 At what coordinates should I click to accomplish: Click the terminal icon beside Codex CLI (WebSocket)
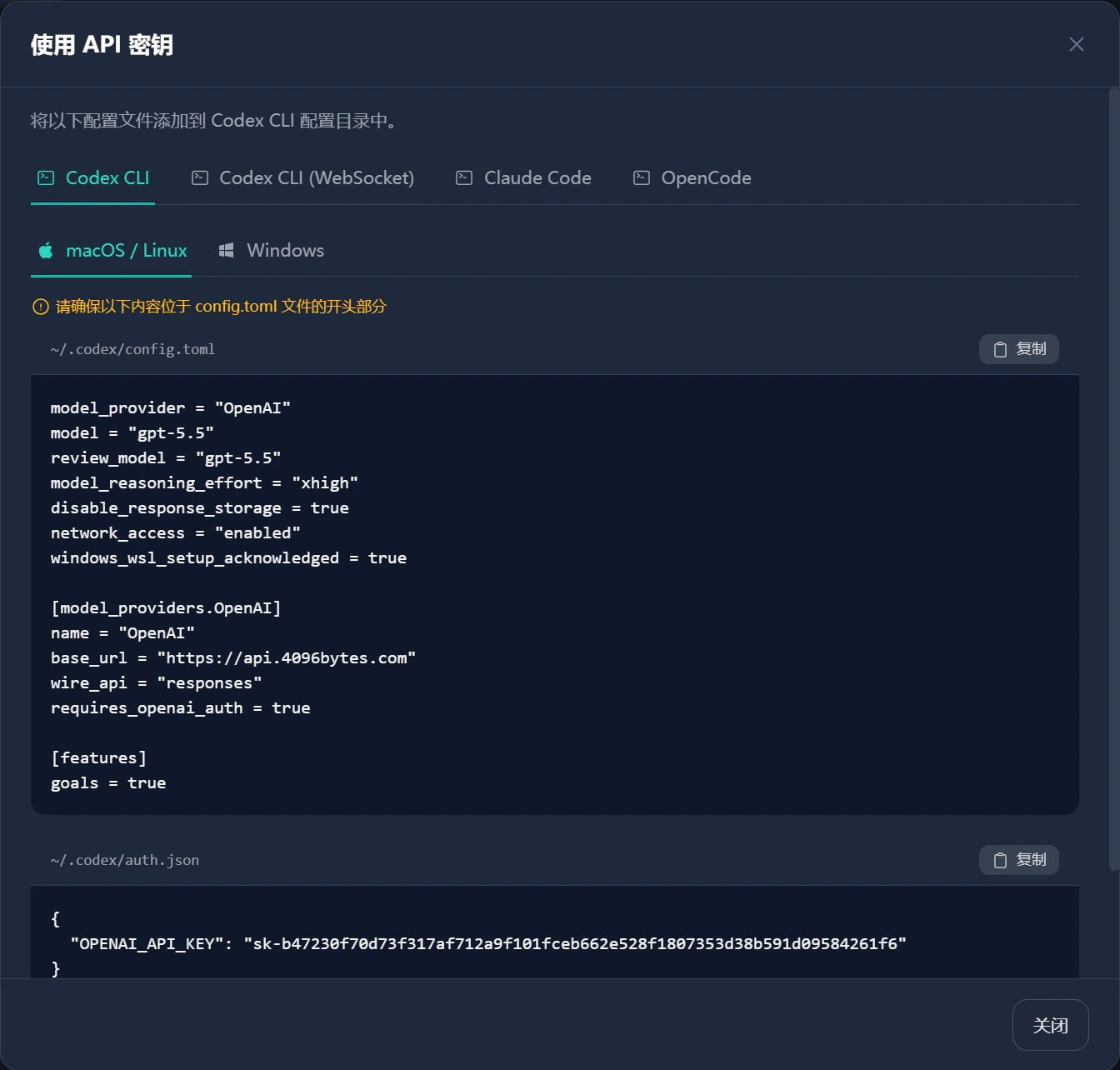[x=200, y=177]
